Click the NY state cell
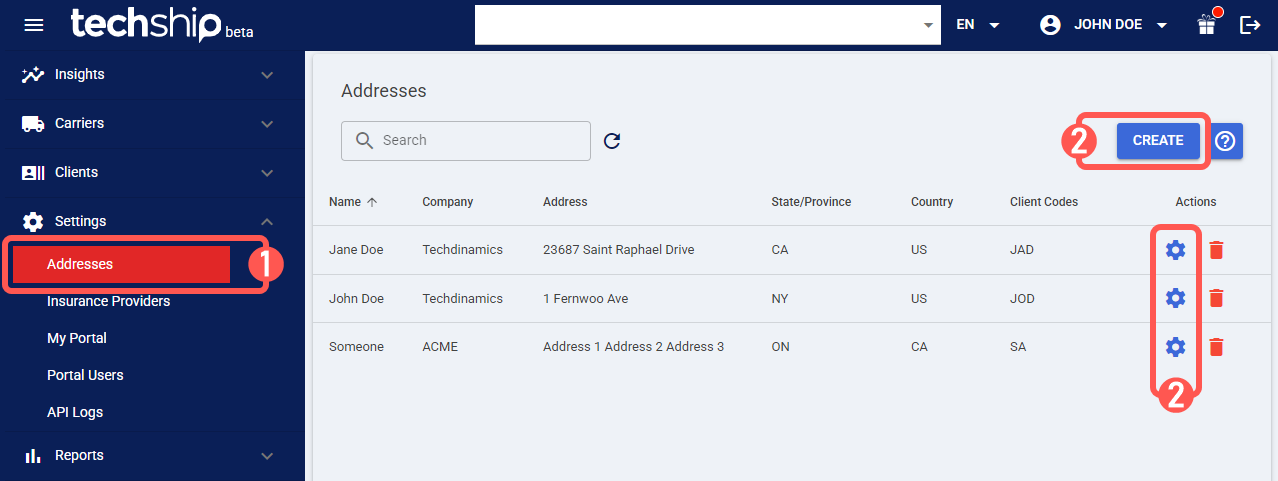The height and width of the screenshot is (481, 1278). coord(780,298)
